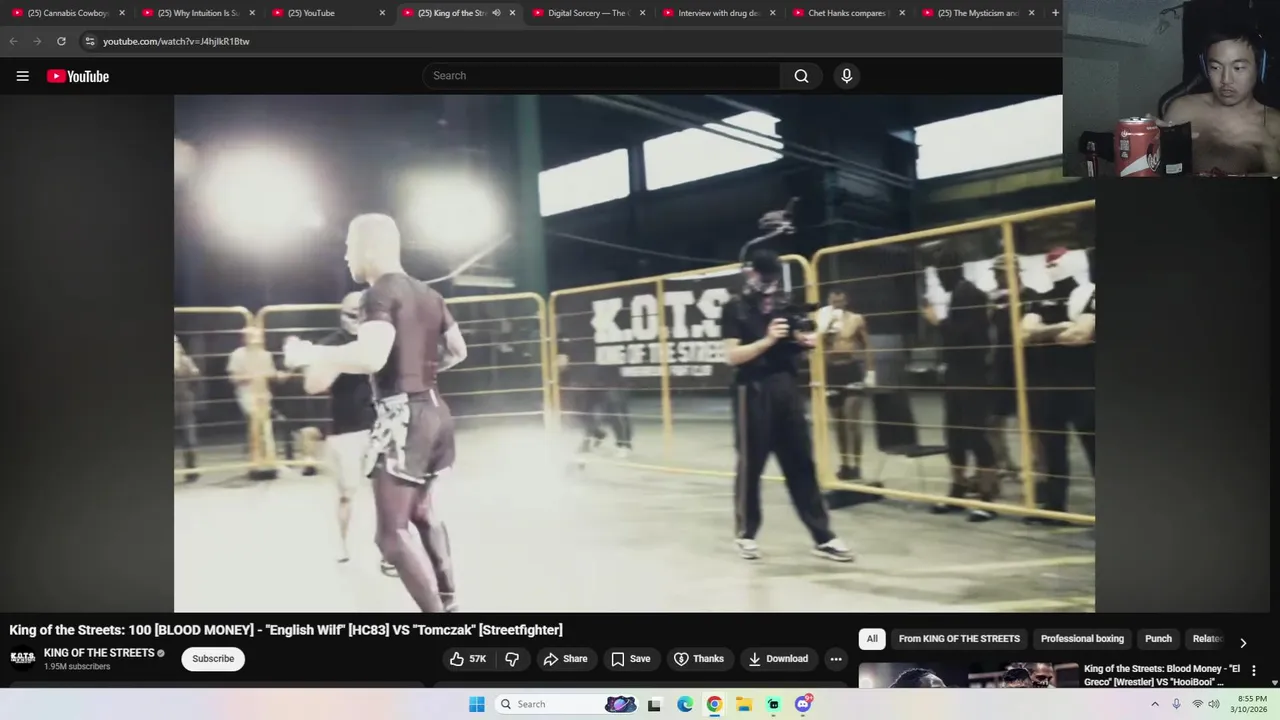
Task: Open options menu for El Greco video
Action: pyautogui.click(x=1254, y=671)
